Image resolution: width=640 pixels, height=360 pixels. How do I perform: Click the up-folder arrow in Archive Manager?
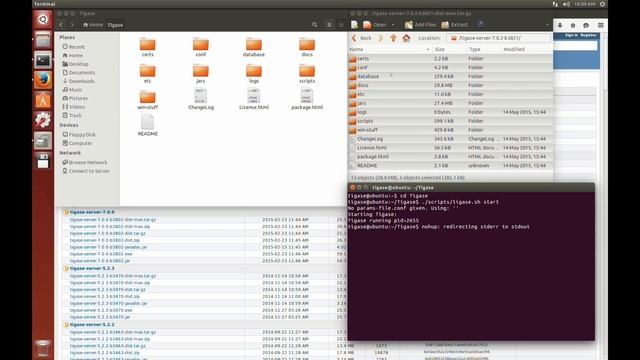[393, 38]
